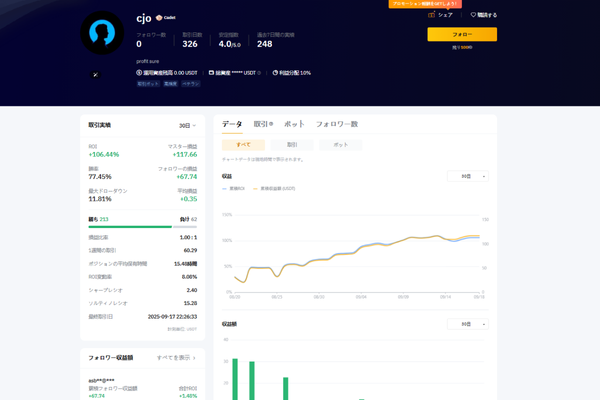
Task: Click the X social icon under avatar
Action: point(94,75)
